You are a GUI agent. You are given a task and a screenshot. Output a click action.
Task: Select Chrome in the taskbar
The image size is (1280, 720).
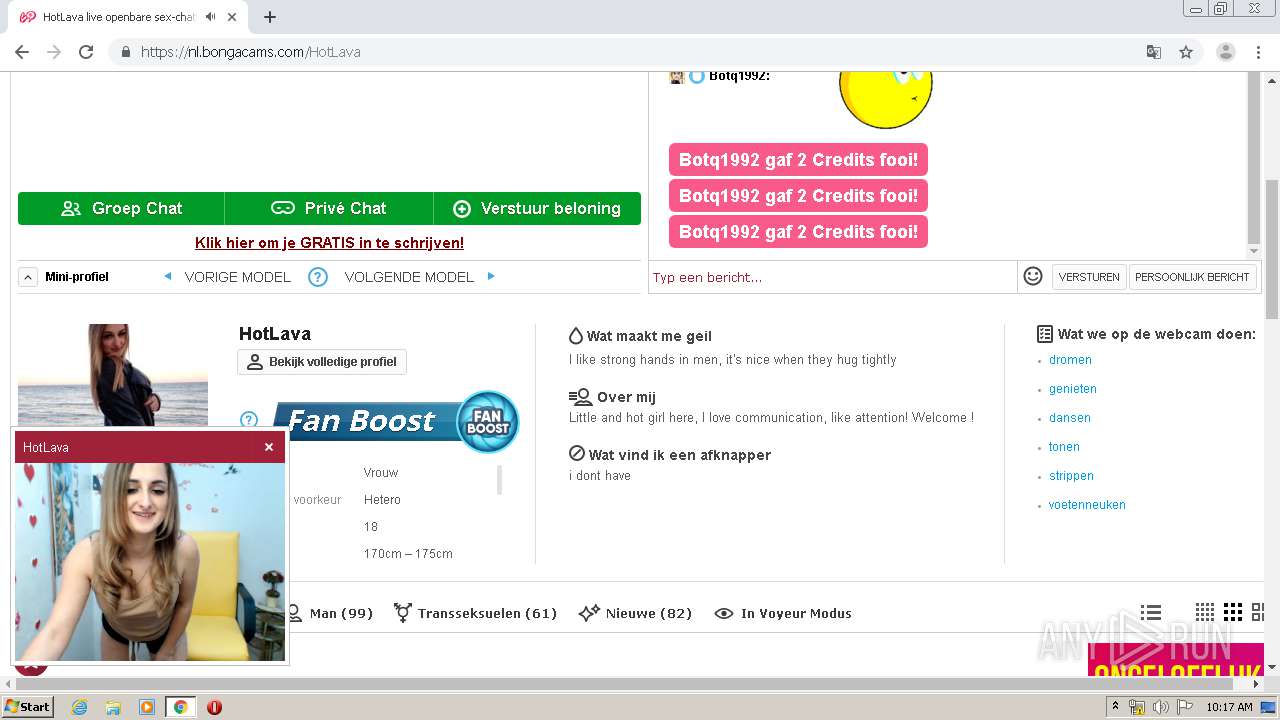click(180, 707)
